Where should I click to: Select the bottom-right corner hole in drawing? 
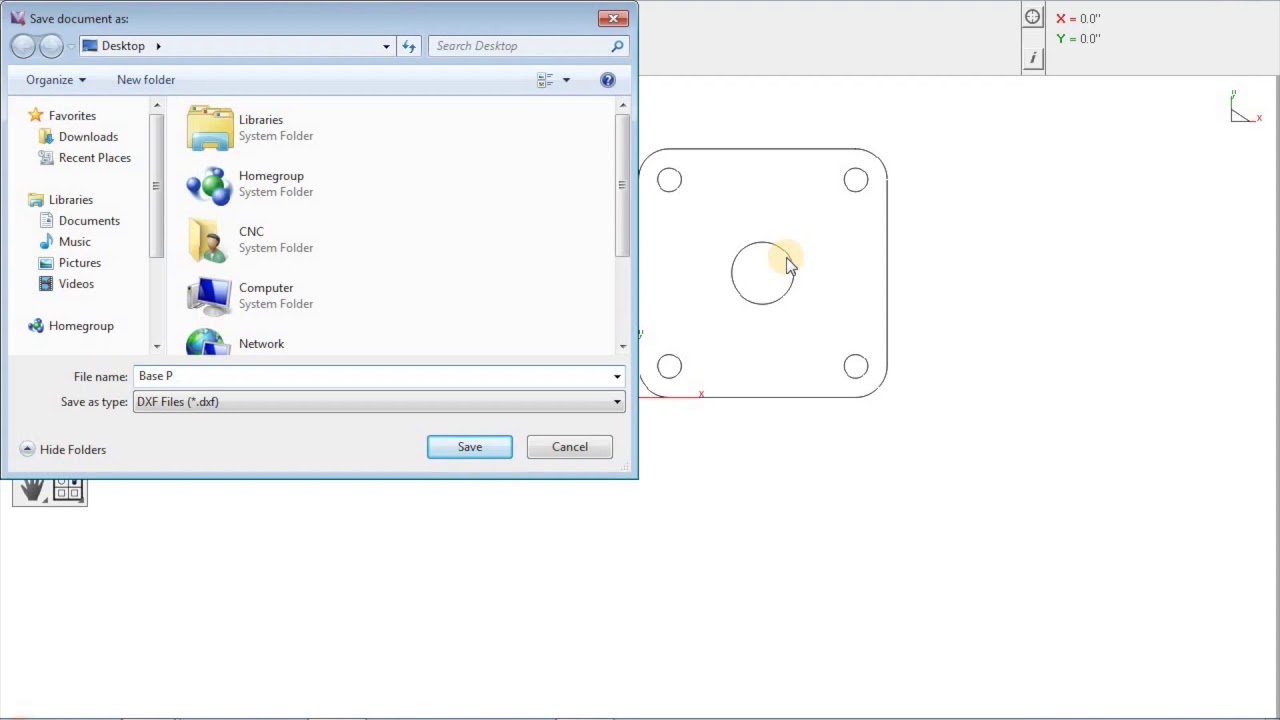tap(855, 366)
